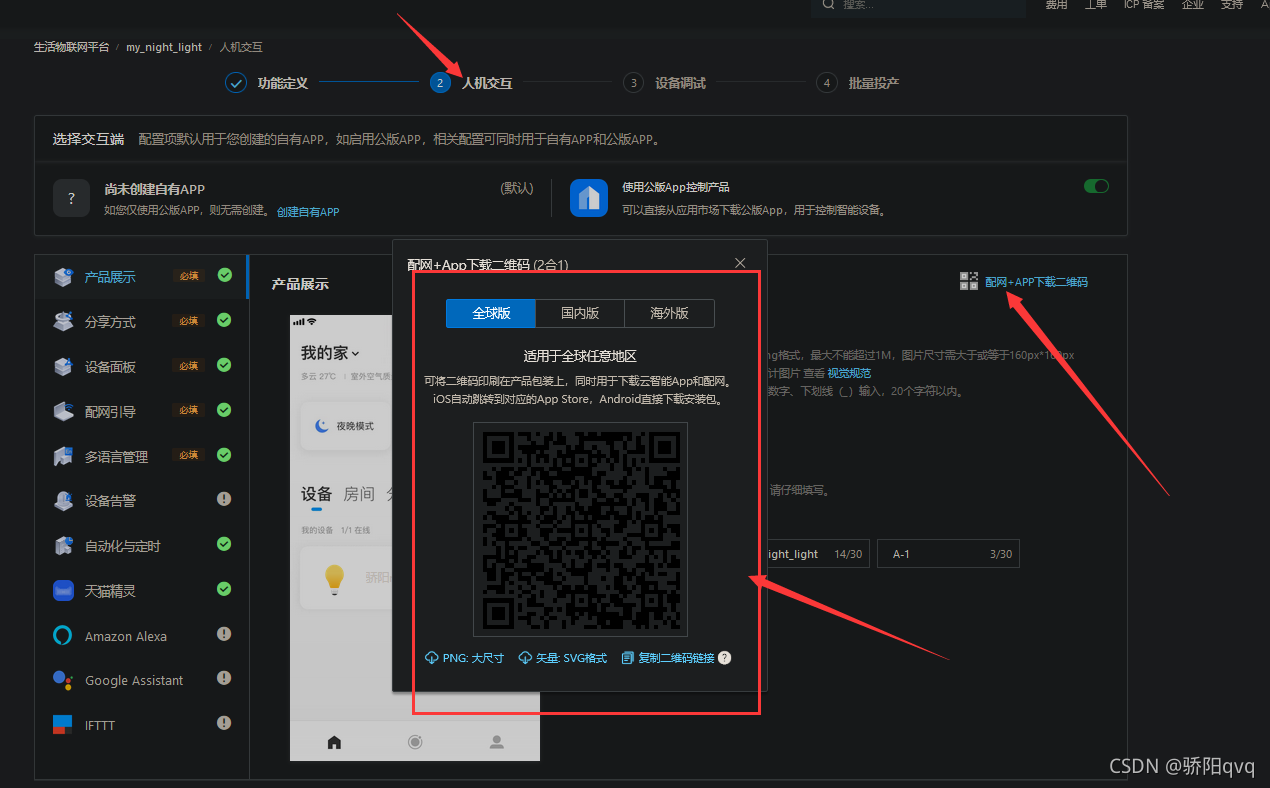Click the 夜晚模式 card in preview
This screenshot has height=788, width=1270.
[x=345, y=426]
